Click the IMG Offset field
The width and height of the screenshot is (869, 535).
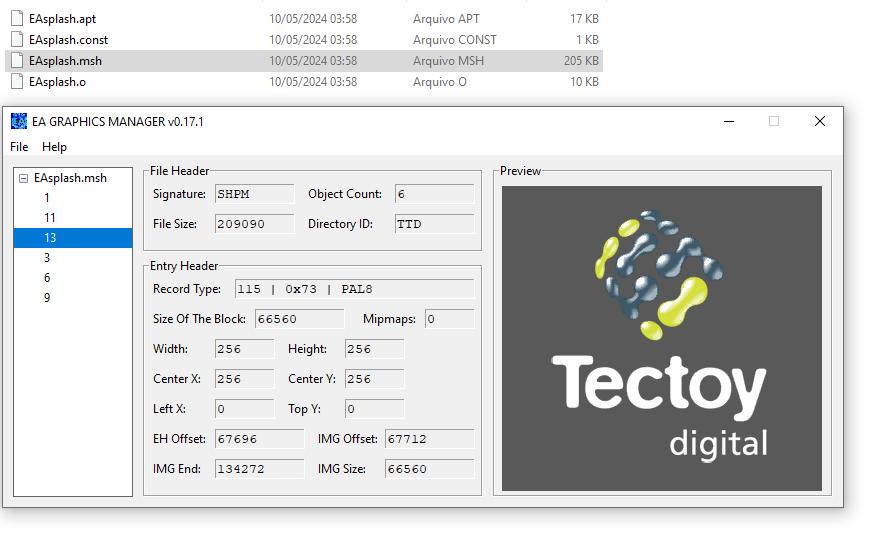click(429, 439)
